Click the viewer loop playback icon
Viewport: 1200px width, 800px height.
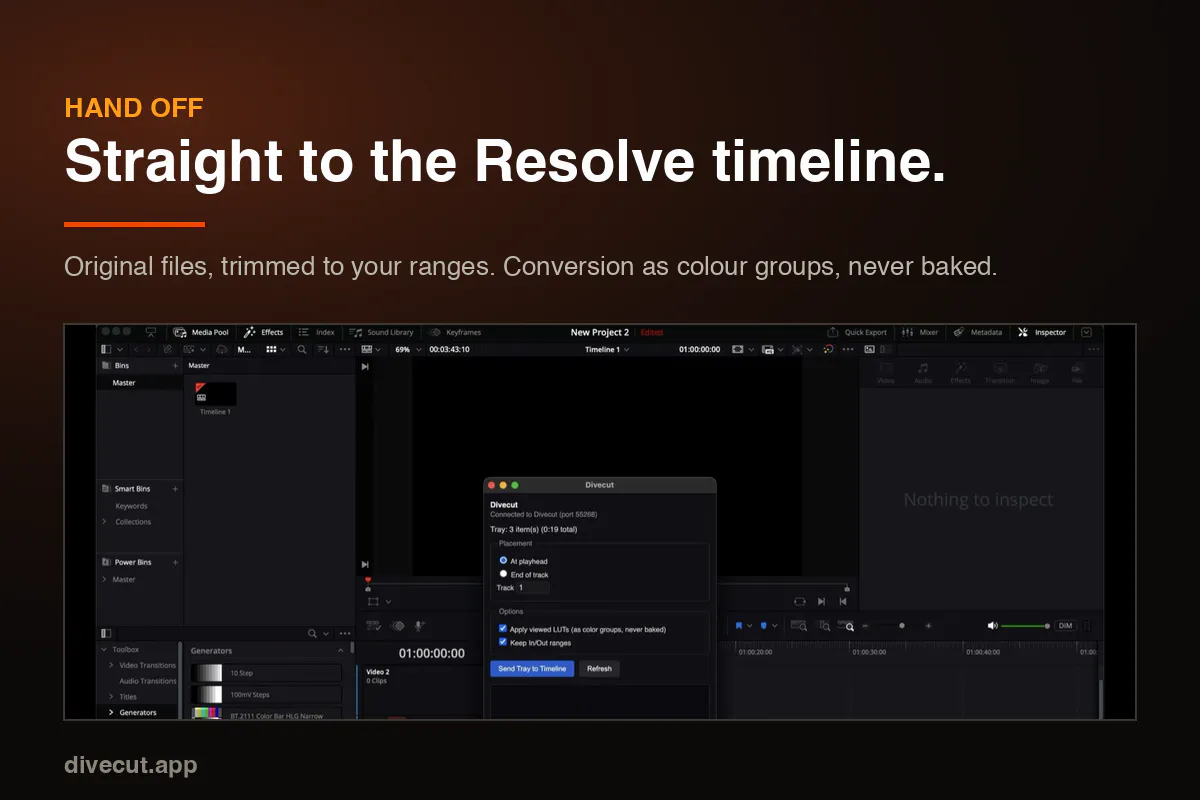[799, 602]
